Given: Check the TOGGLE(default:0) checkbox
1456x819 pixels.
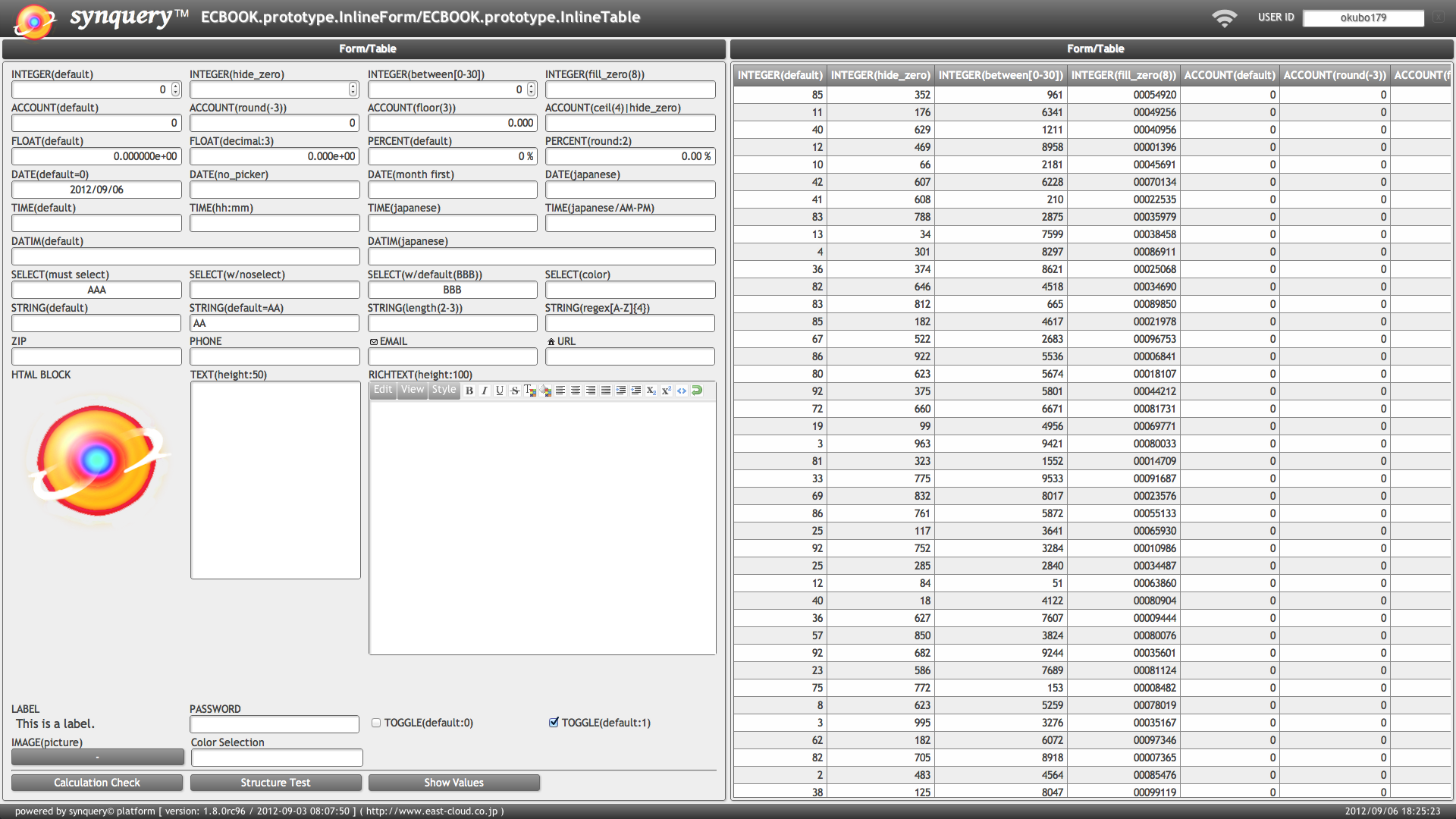Looking at the screenshot, I should tap(375, 723).
